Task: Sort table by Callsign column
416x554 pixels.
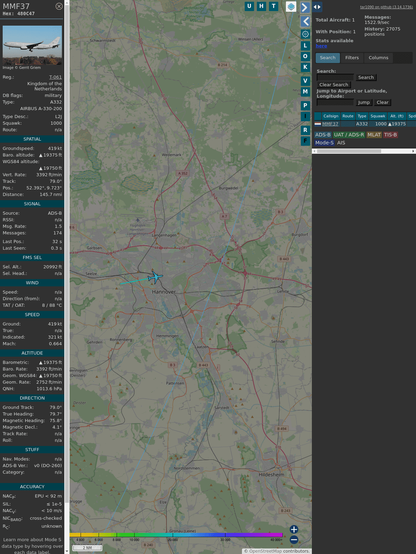Action: click(x=331, y=116)
